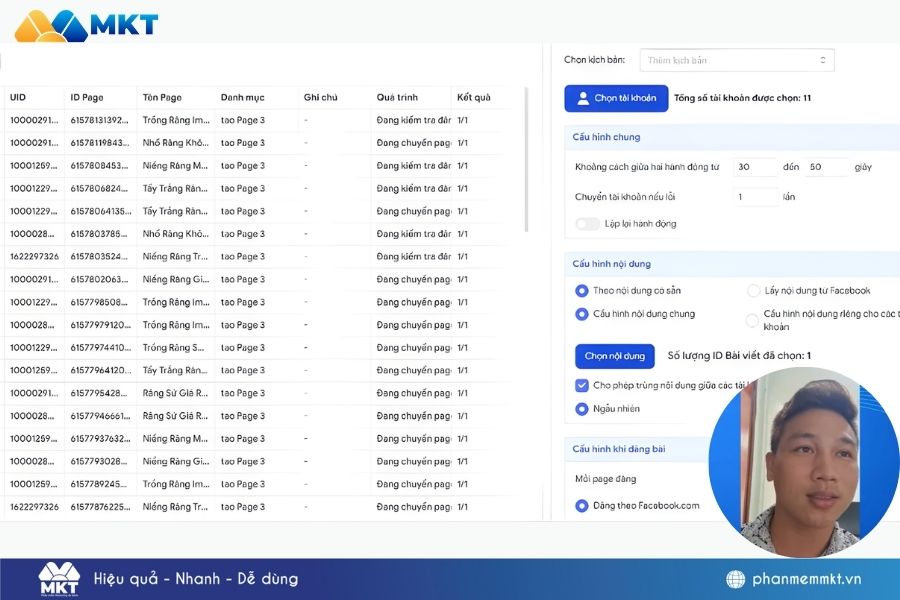Click the '30' seconds delay input field
This screenshot has width=900, height=600.
756,168
